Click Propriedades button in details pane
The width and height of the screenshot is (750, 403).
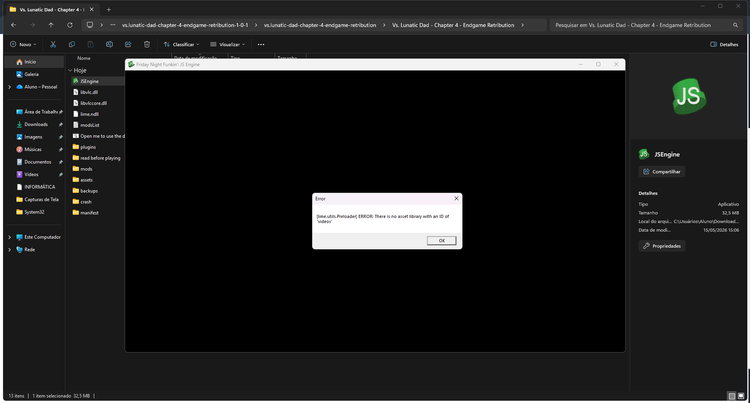point(662,246)
